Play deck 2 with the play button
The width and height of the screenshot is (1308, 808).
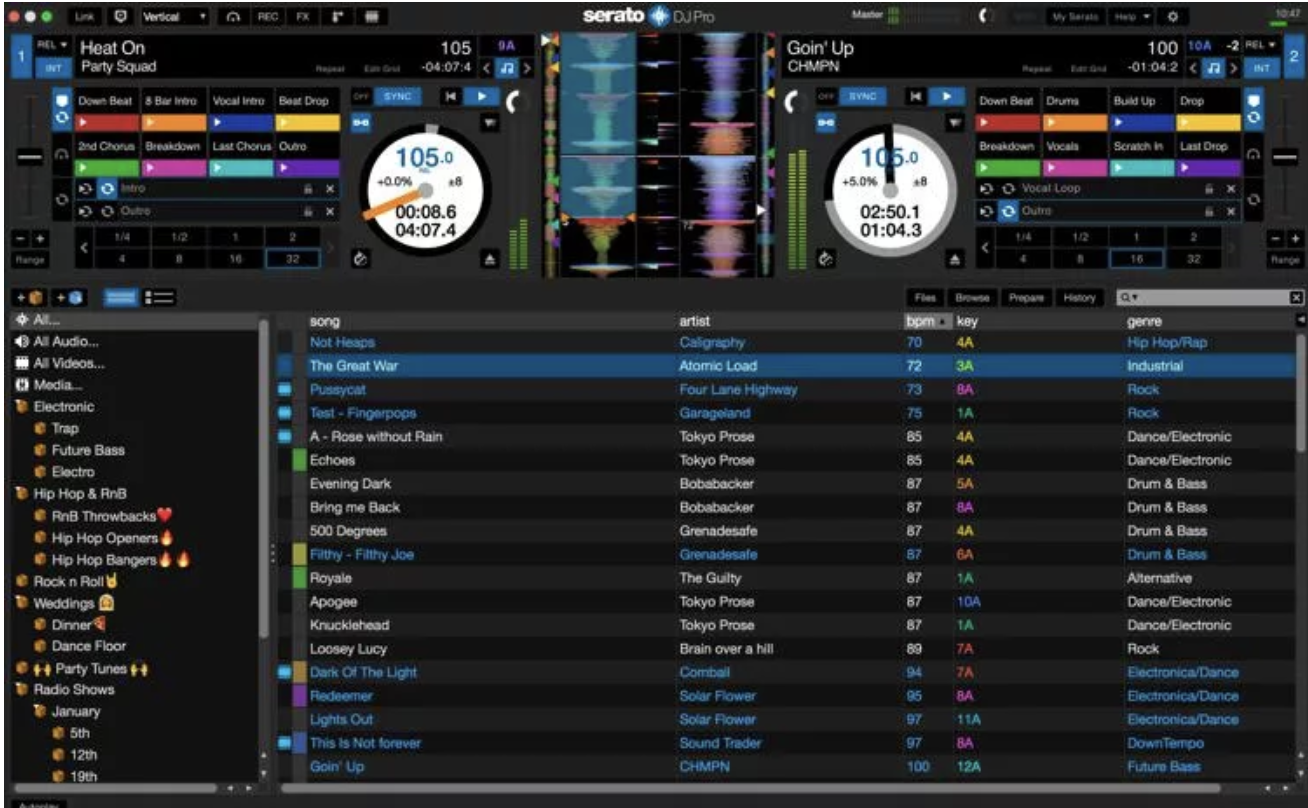coord(949,96)
